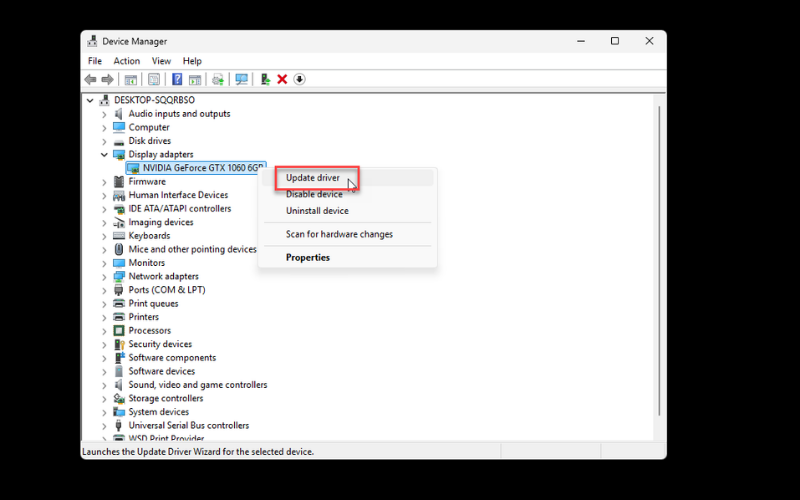Image resolution: width=800 pixels, height=500 pixels.
Task: Click the Back arrow toolbar icon
Action: pos(90,79)
